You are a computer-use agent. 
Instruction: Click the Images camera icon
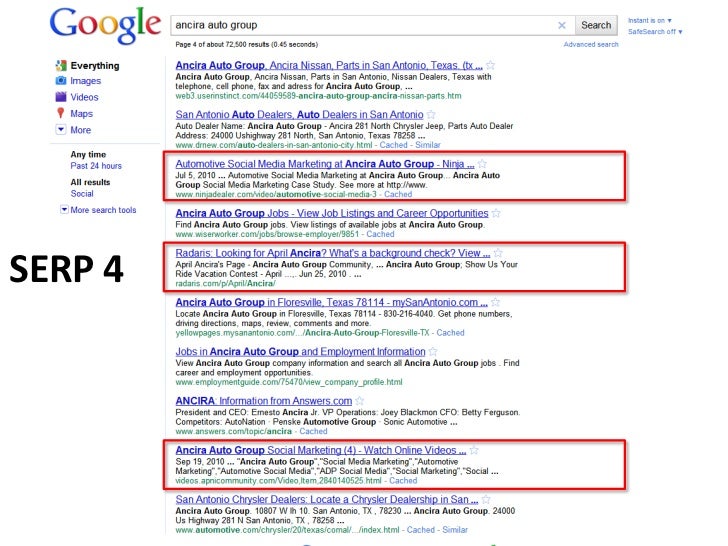coord(61,81)
